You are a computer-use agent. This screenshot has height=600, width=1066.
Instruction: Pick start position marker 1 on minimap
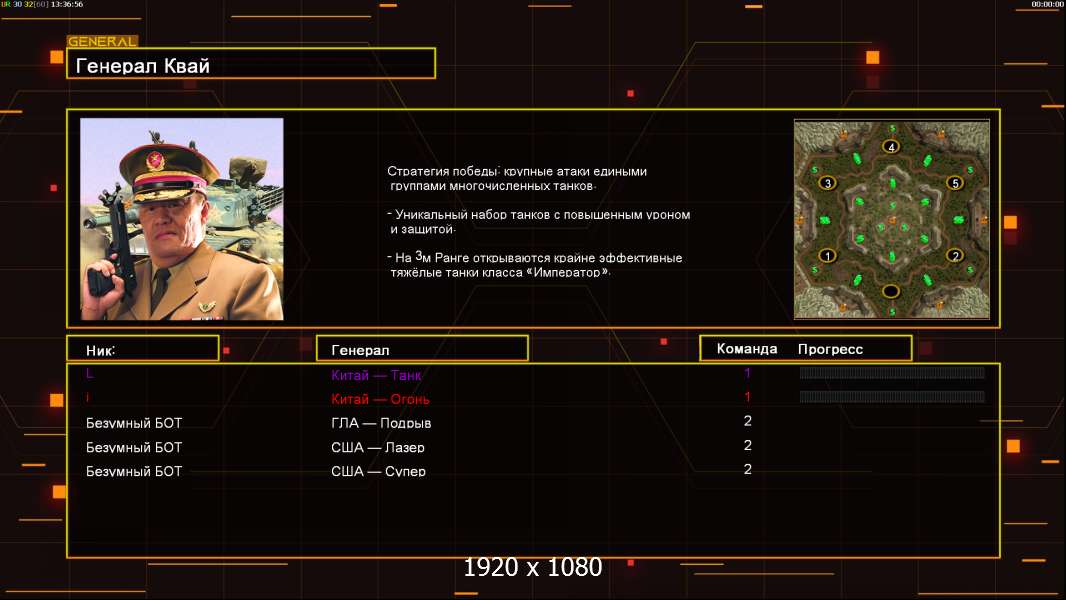point(827,256)
